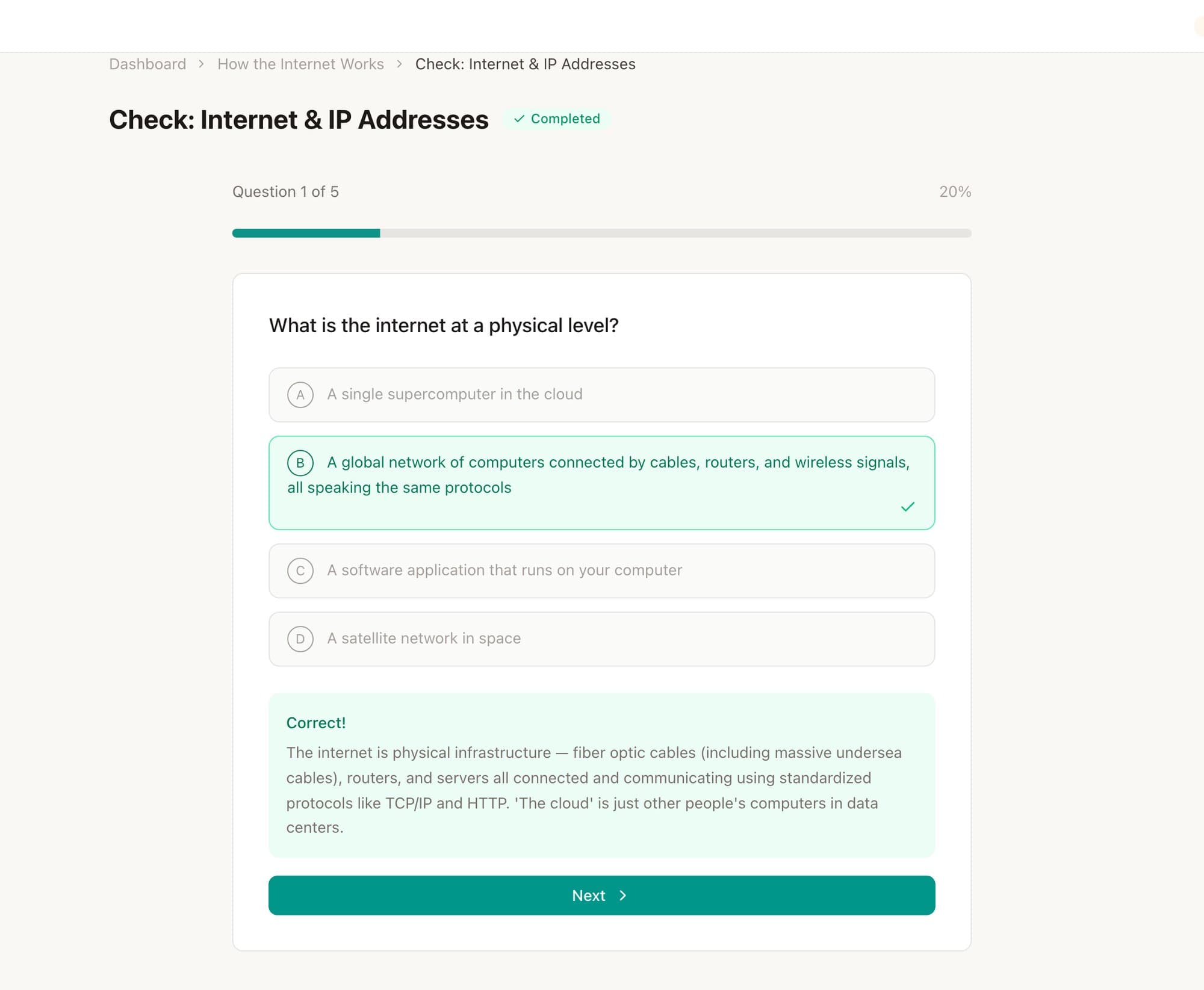Go to How the Internet Works breadcrumb
This screenshot has width=1204, height=990.
coord(300,64)
